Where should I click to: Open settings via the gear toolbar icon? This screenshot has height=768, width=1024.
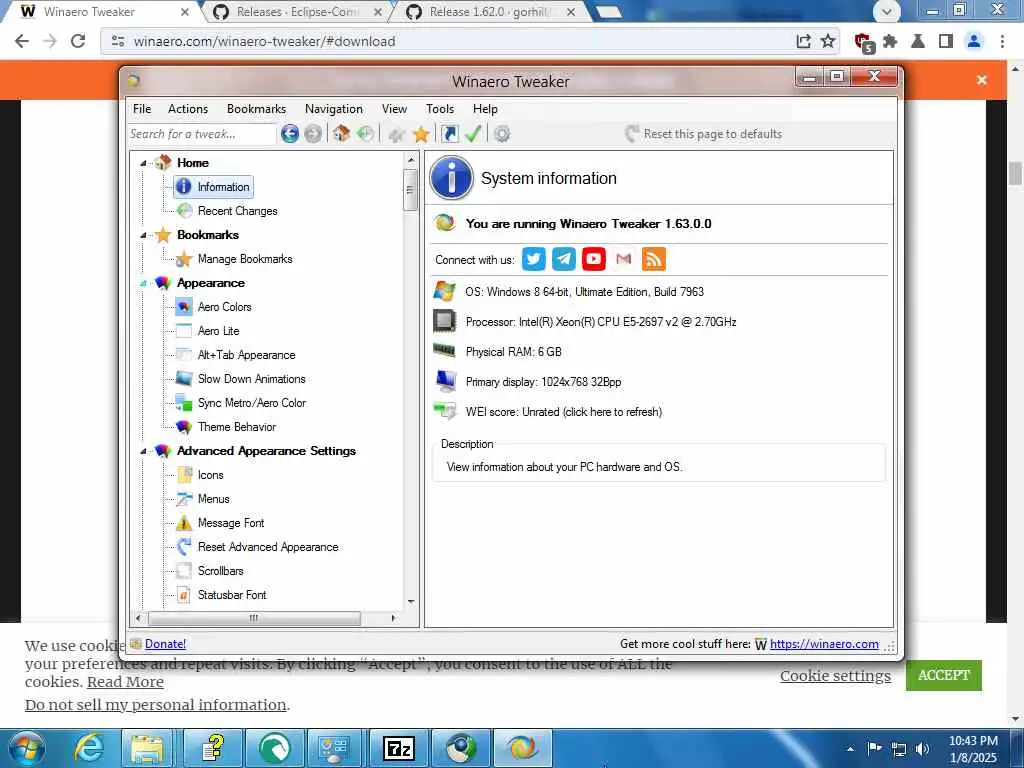502,134
